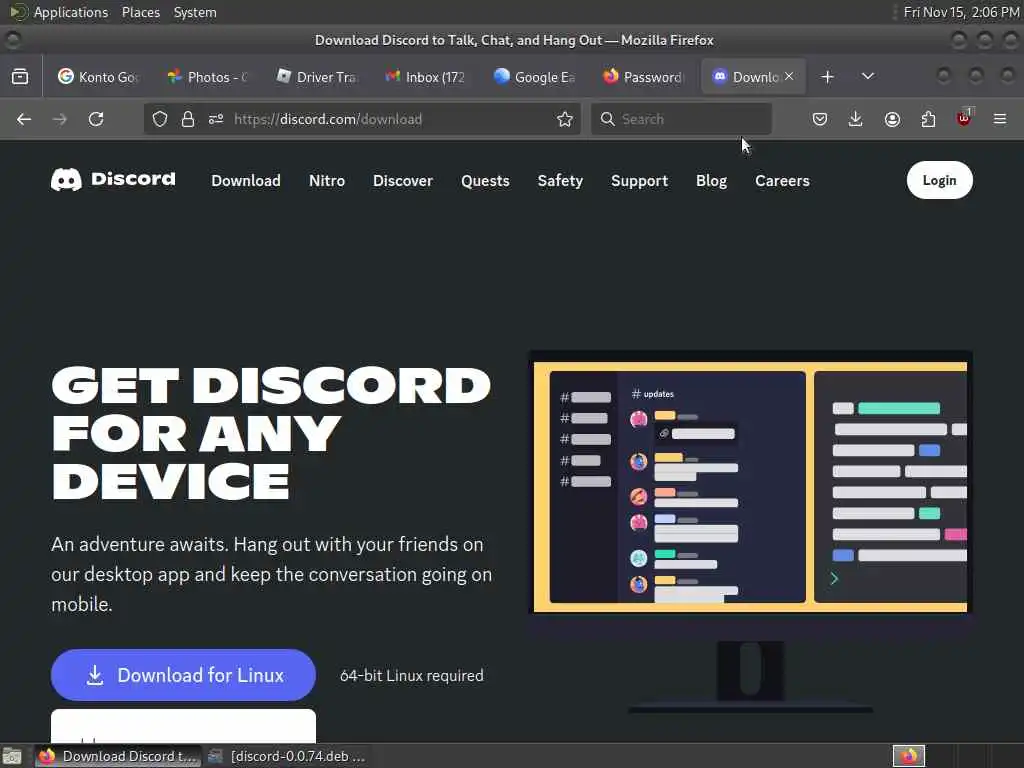Open a new tab with plus icon

[x=827, y=76]
